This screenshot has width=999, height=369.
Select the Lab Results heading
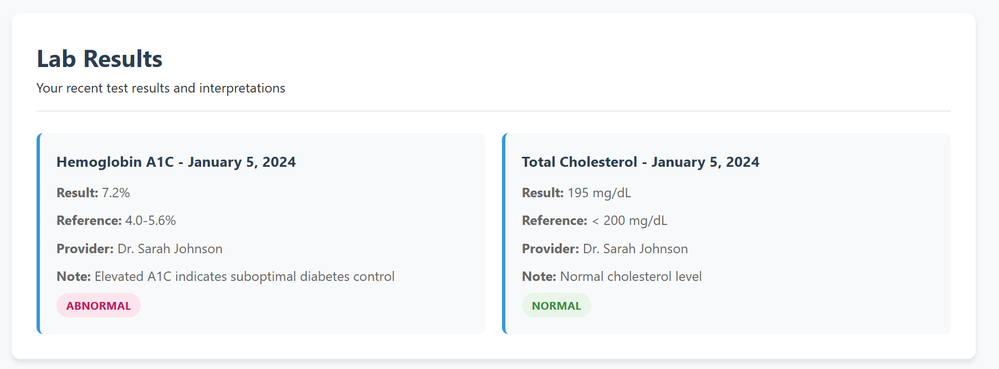[99, 59]
